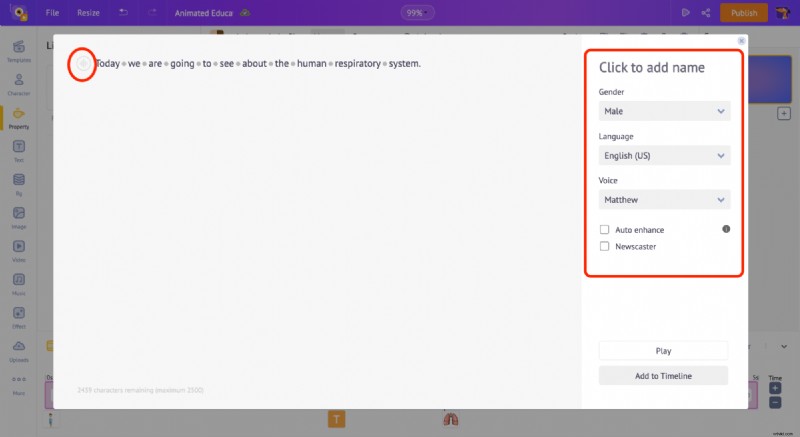Open the user profile avatar

coord(783,13)
